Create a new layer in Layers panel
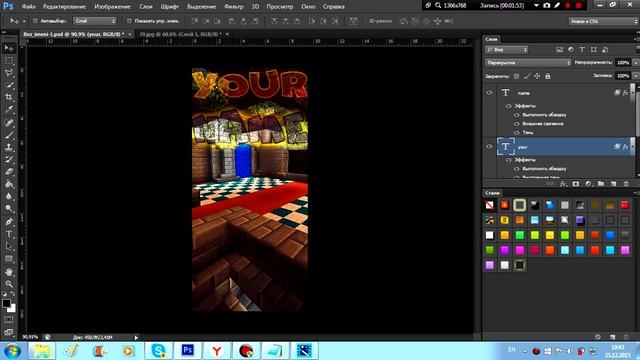 (x=613, y=184)
